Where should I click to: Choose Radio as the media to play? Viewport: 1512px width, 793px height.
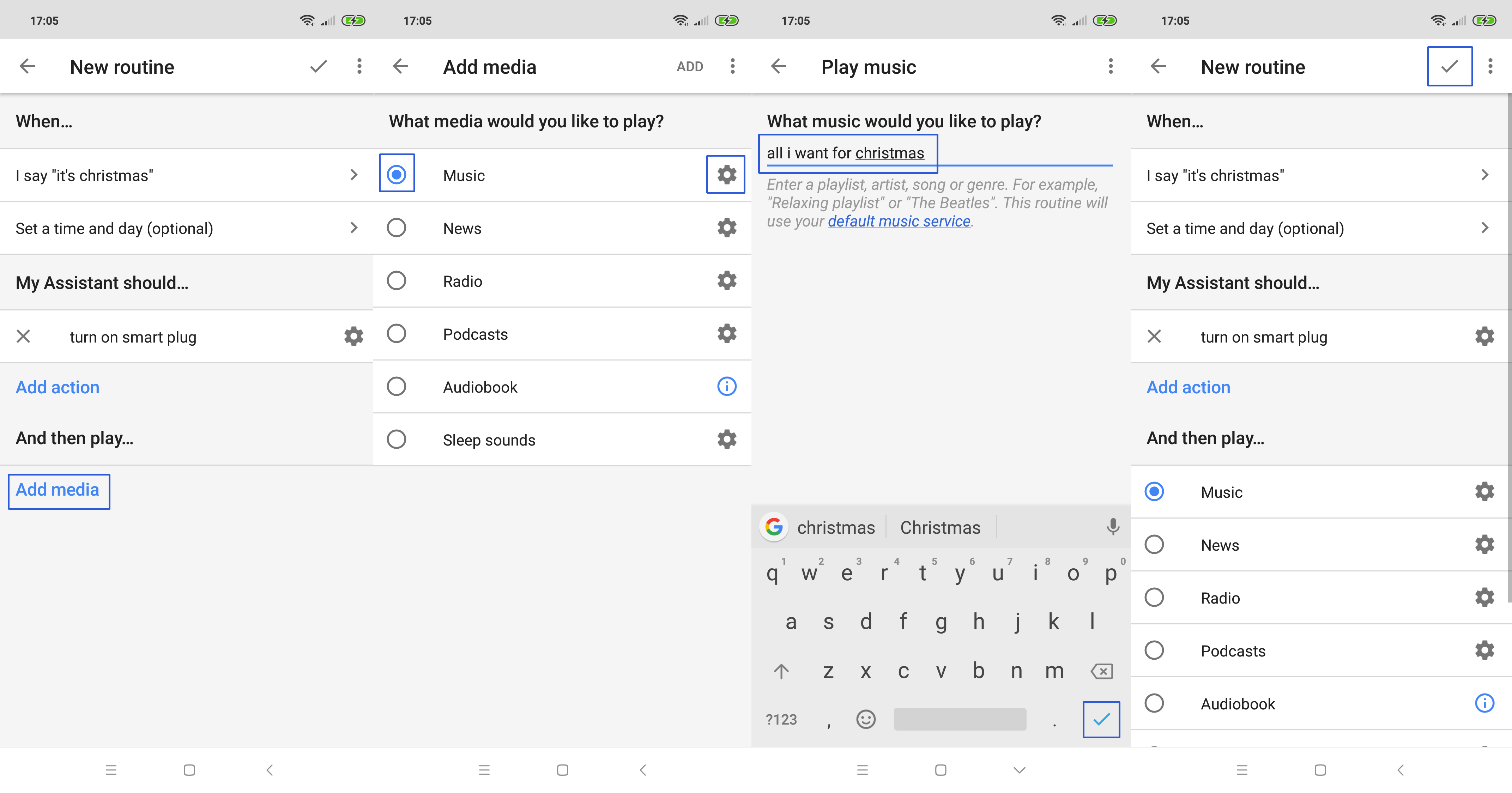point(397,280)
